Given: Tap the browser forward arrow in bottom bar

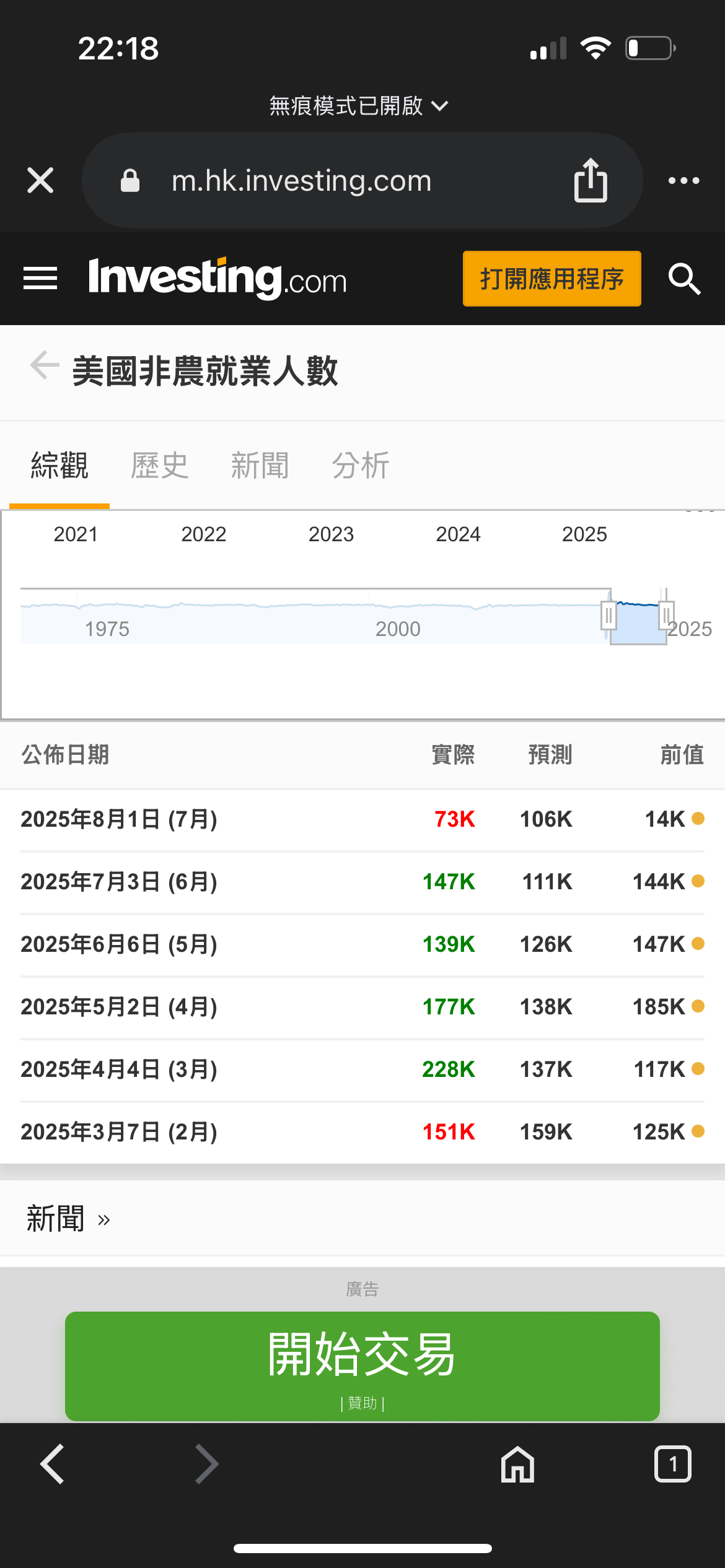Looking at the screenshot, I should [x=207, y=1464].
